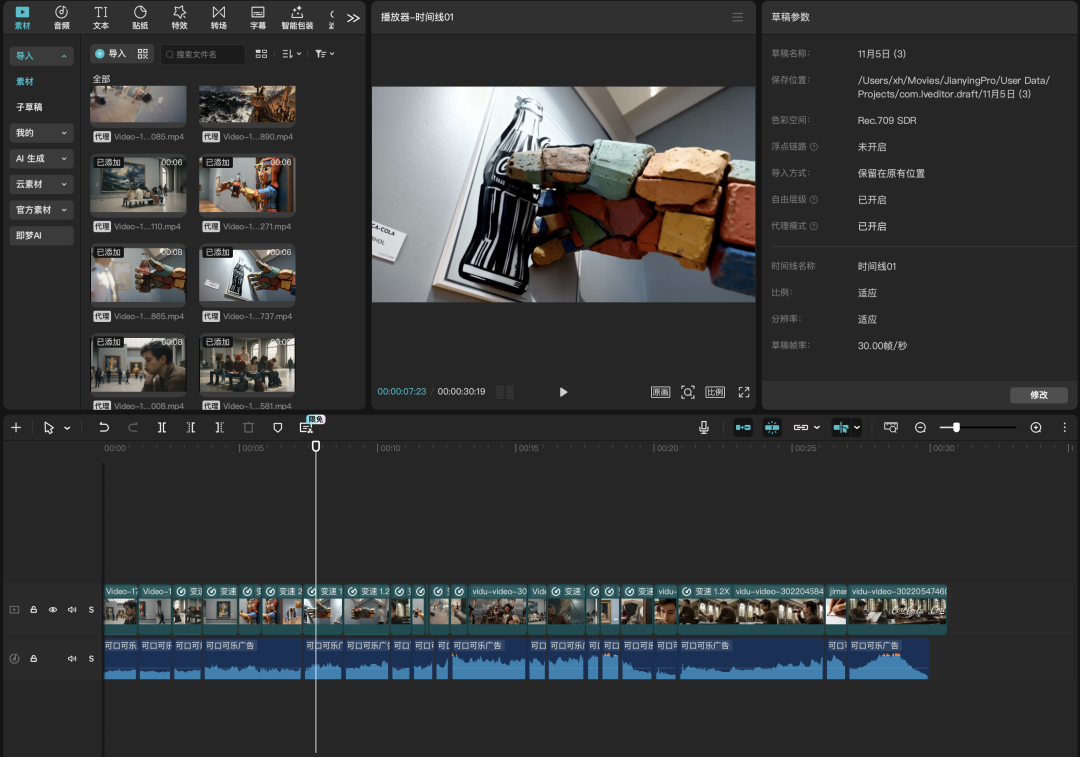The image size is (1080, 757).
Task: Open the 贴纸 (stickers) panel
Action: coord(140,17)
